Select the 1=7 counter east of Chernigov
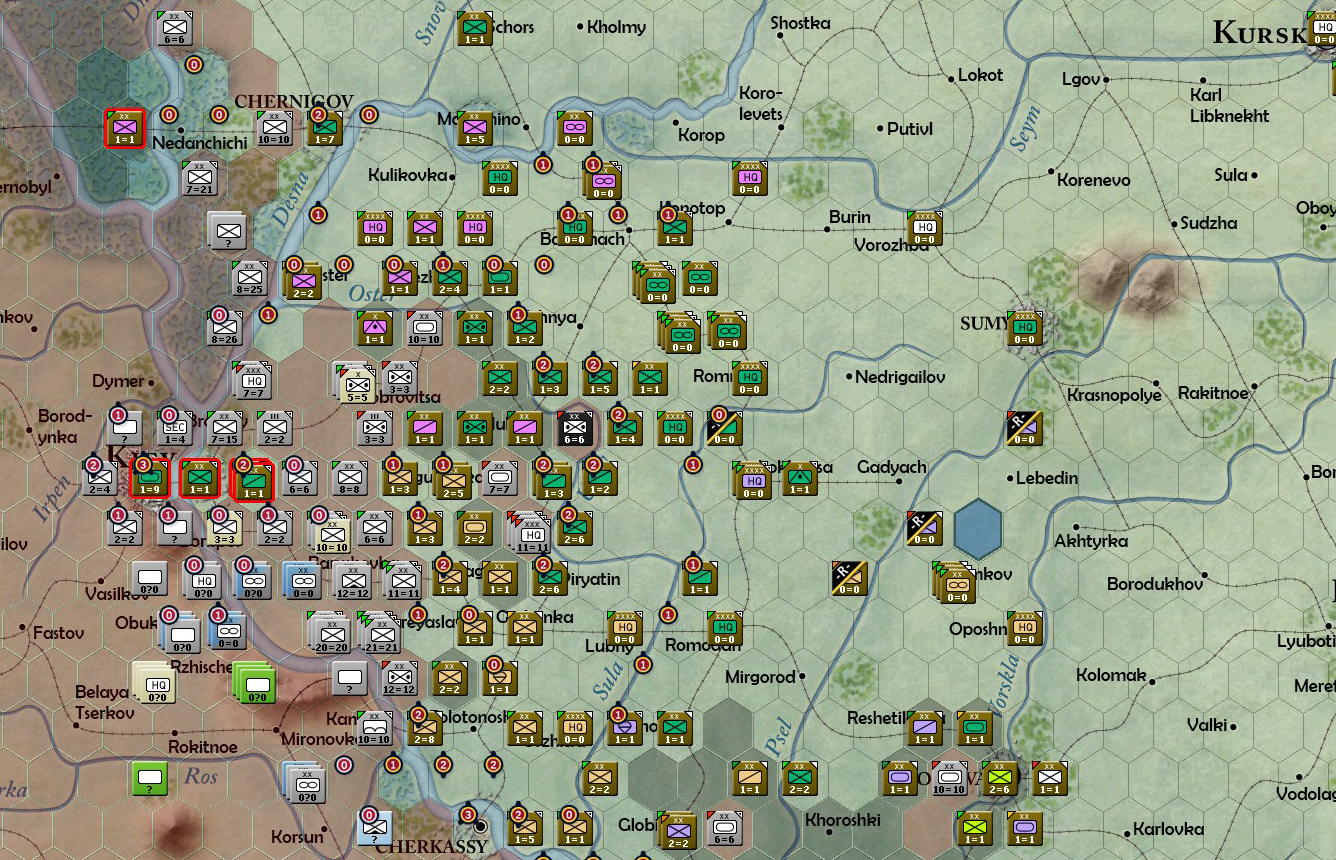 click(325, 130)
